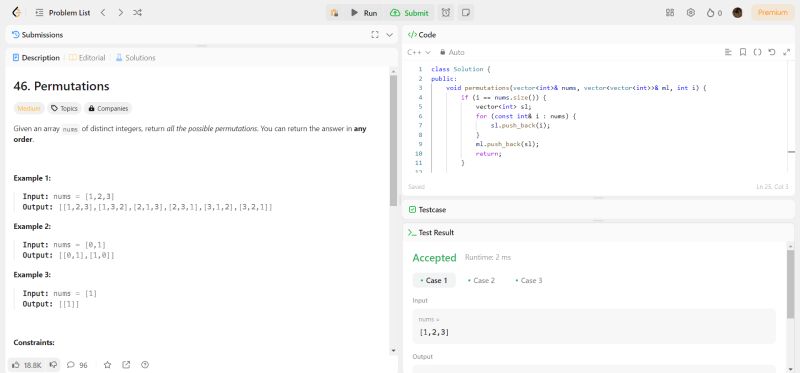Reset code with the undo arrow icon
Image resolution: width=800 pixels, height=373 pixels.
coord(772,52)
